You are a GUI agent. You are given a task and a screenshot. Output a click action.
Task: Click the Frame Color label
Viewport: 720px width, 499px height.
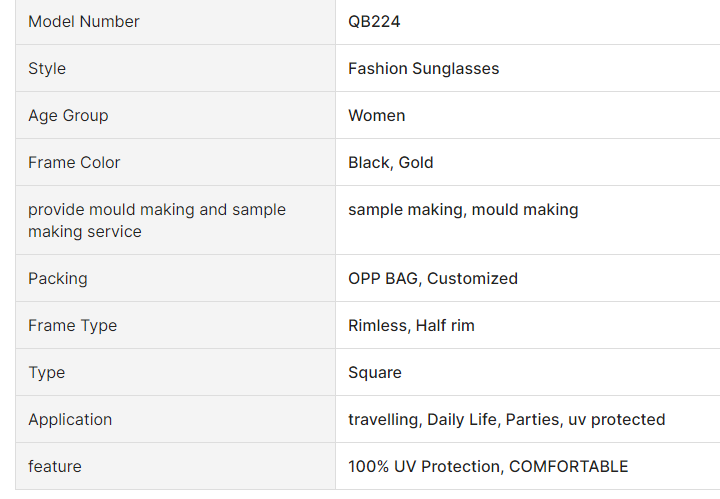point(74,162)
